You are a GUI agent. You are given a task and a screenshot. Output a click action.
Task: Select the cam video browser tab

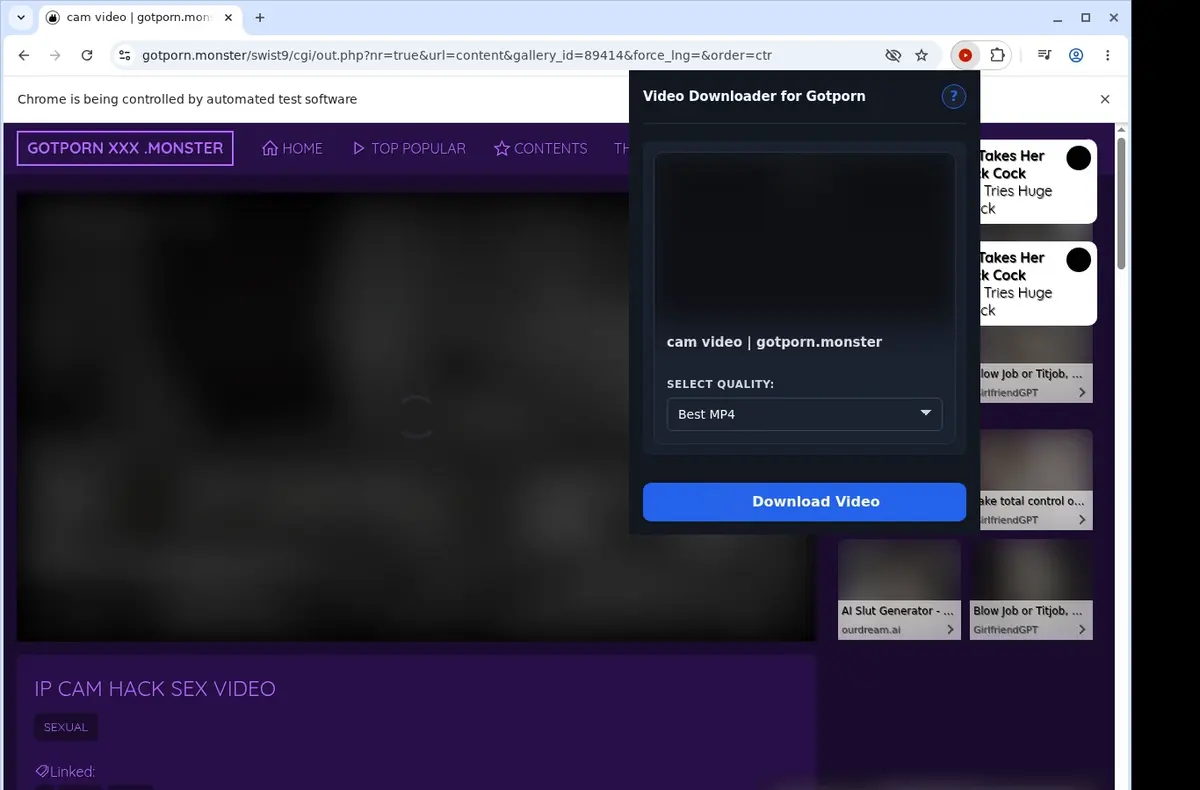[140, 18]
